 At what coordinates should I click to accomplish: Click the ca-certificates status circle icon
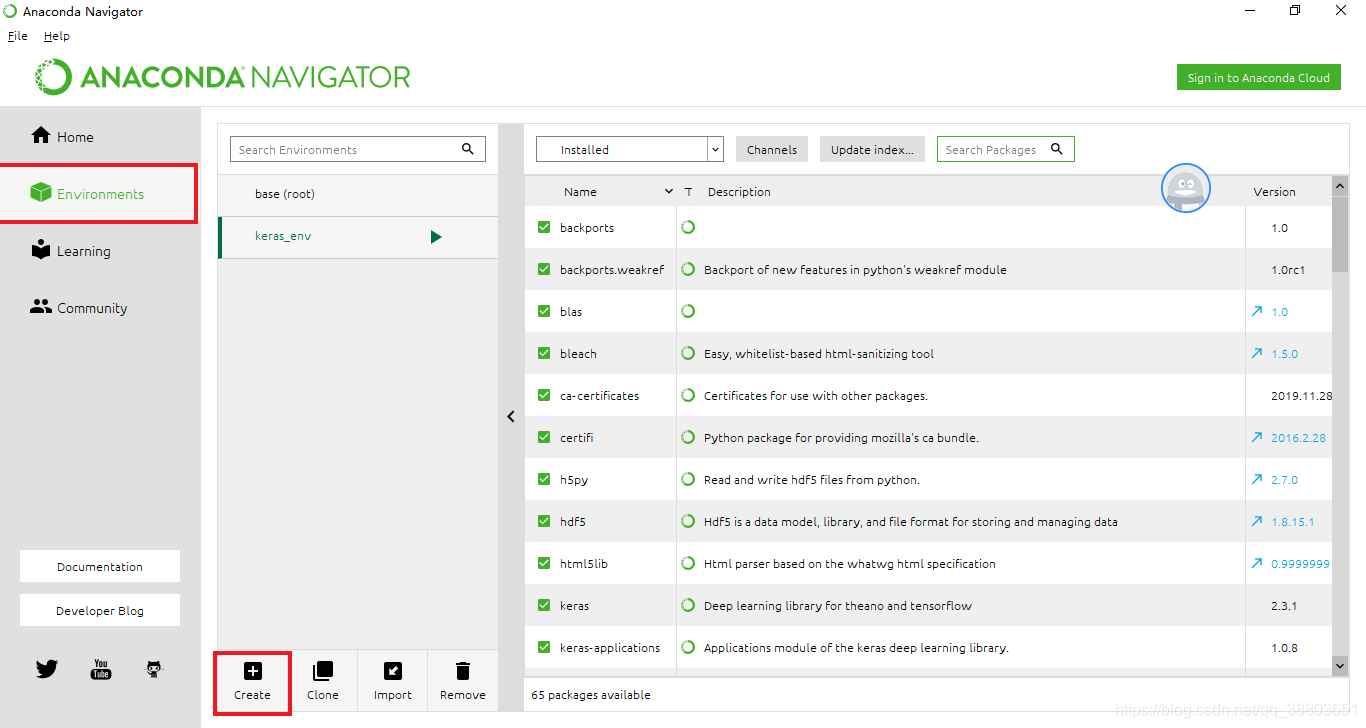688,395
